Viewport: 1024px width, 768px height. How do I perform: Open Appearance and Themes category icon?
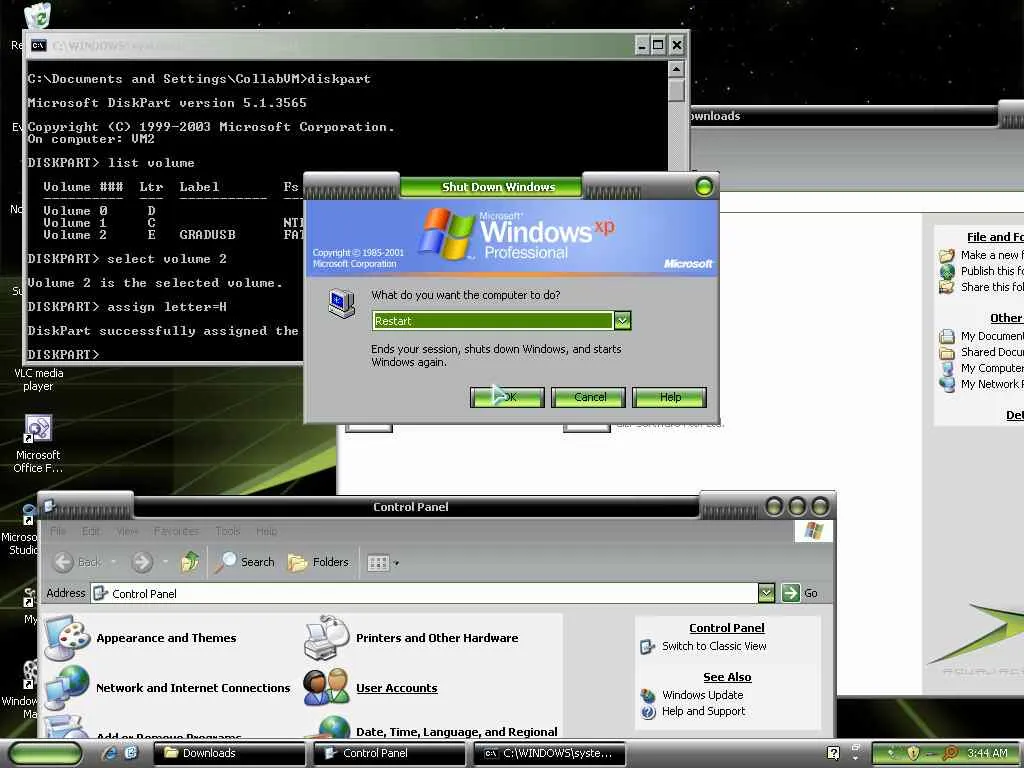(67, 637)
